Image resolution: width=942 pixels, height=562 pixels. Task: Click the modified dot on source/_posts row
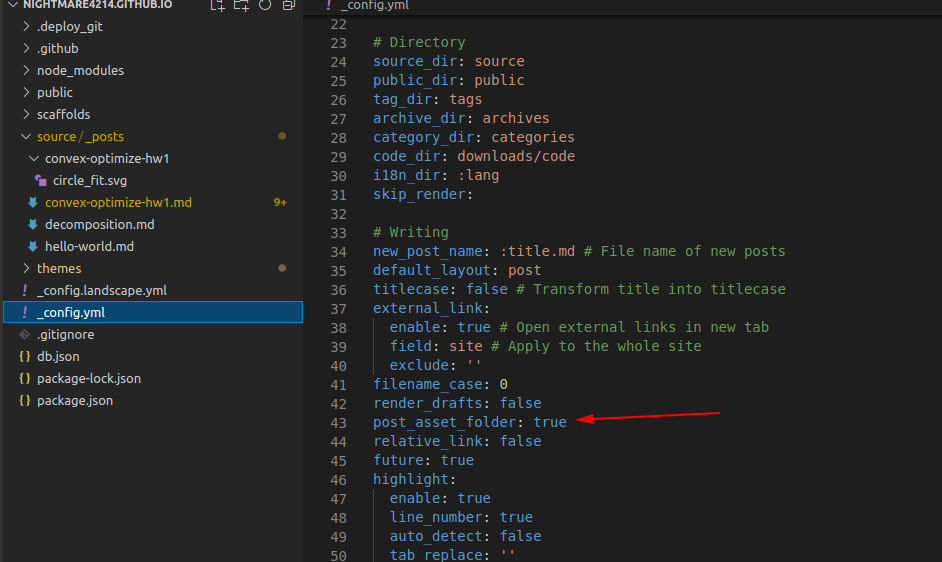click(x=282, y=136)
